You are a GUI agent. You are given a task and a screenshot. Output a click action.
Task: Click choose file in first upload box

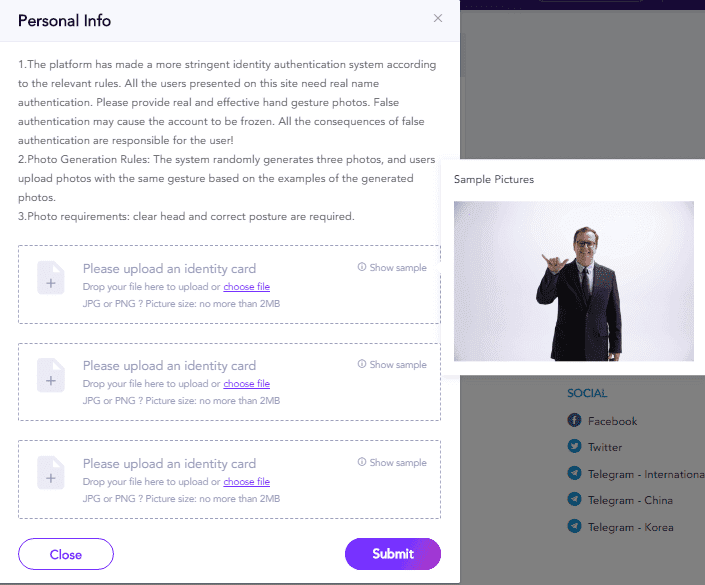[246, 286]
